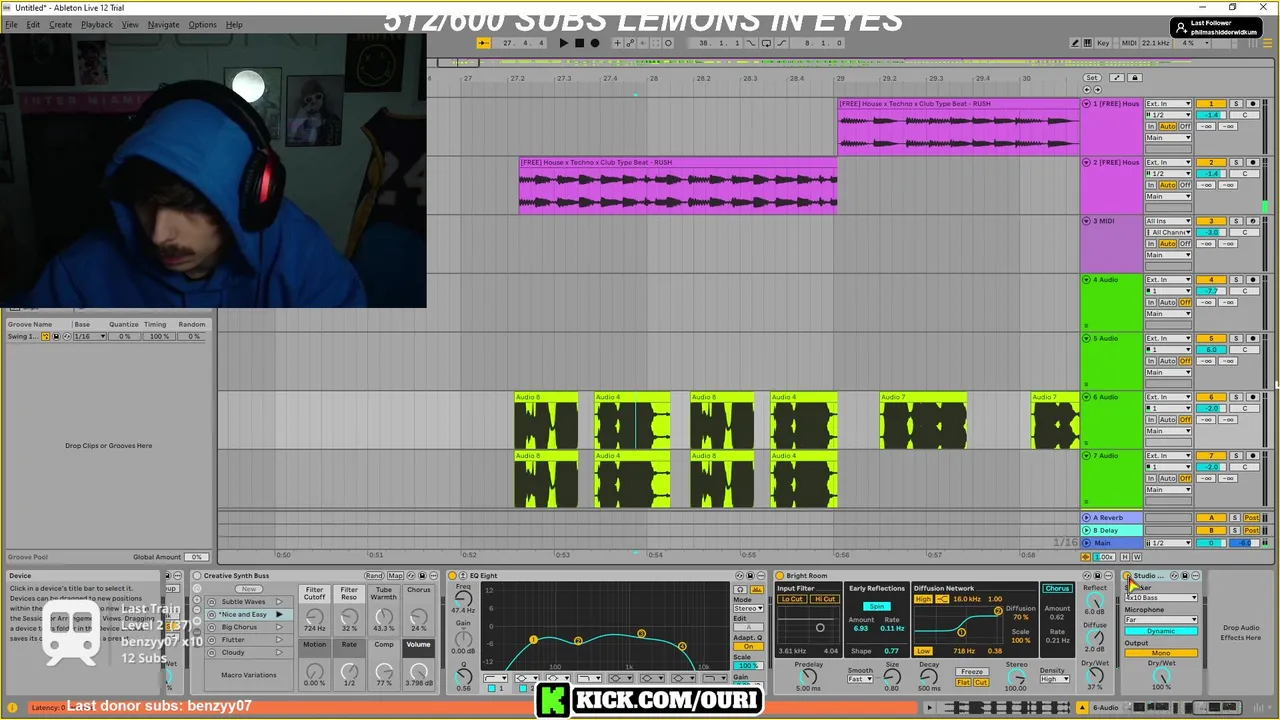Open the Edit menu
The width and height of the screenshot is (1280, 720).
tap(33, 24)
